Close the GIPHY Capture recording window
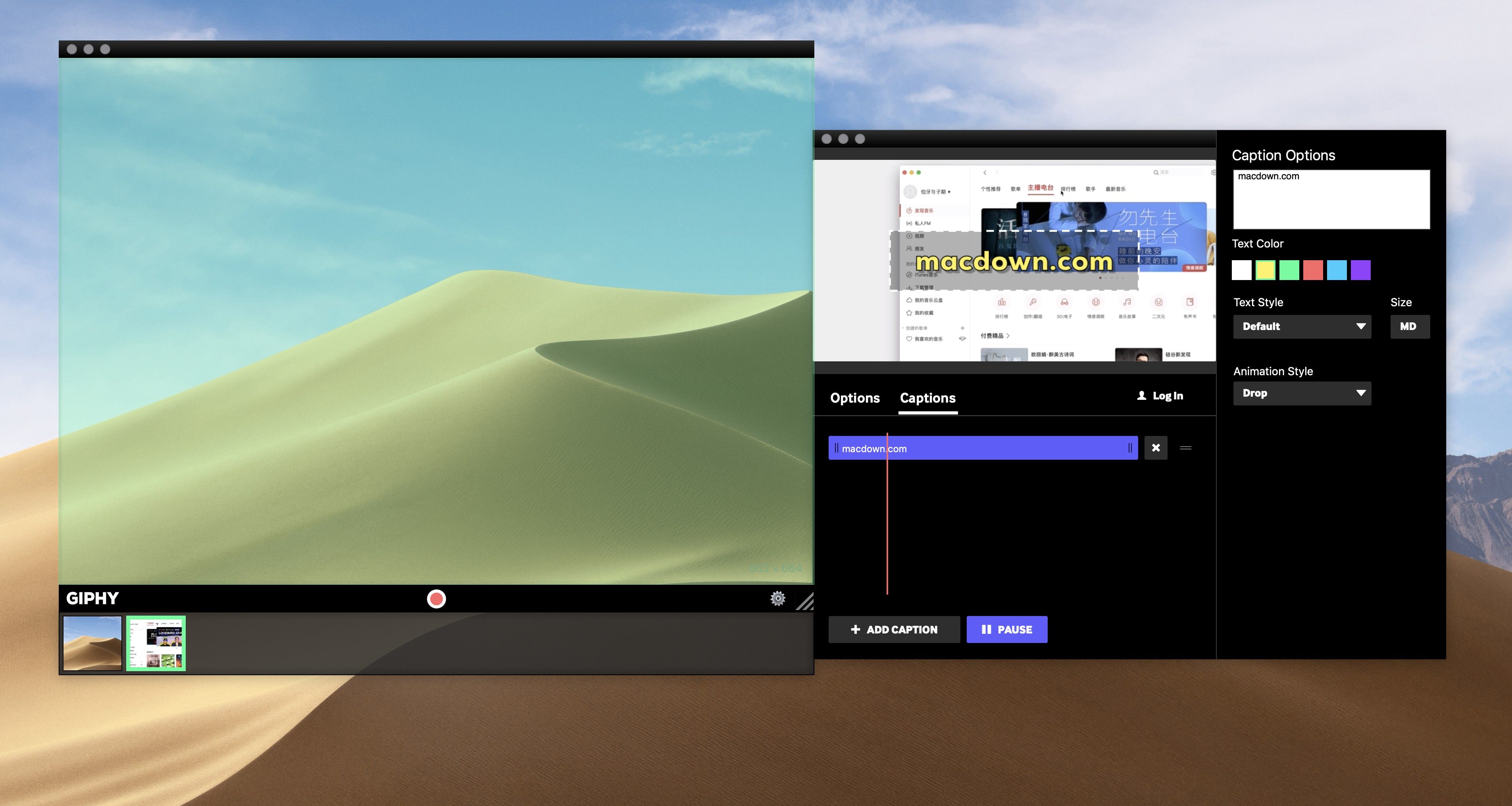The height and width of the screenshot is (806, 1512). (71, 49)
